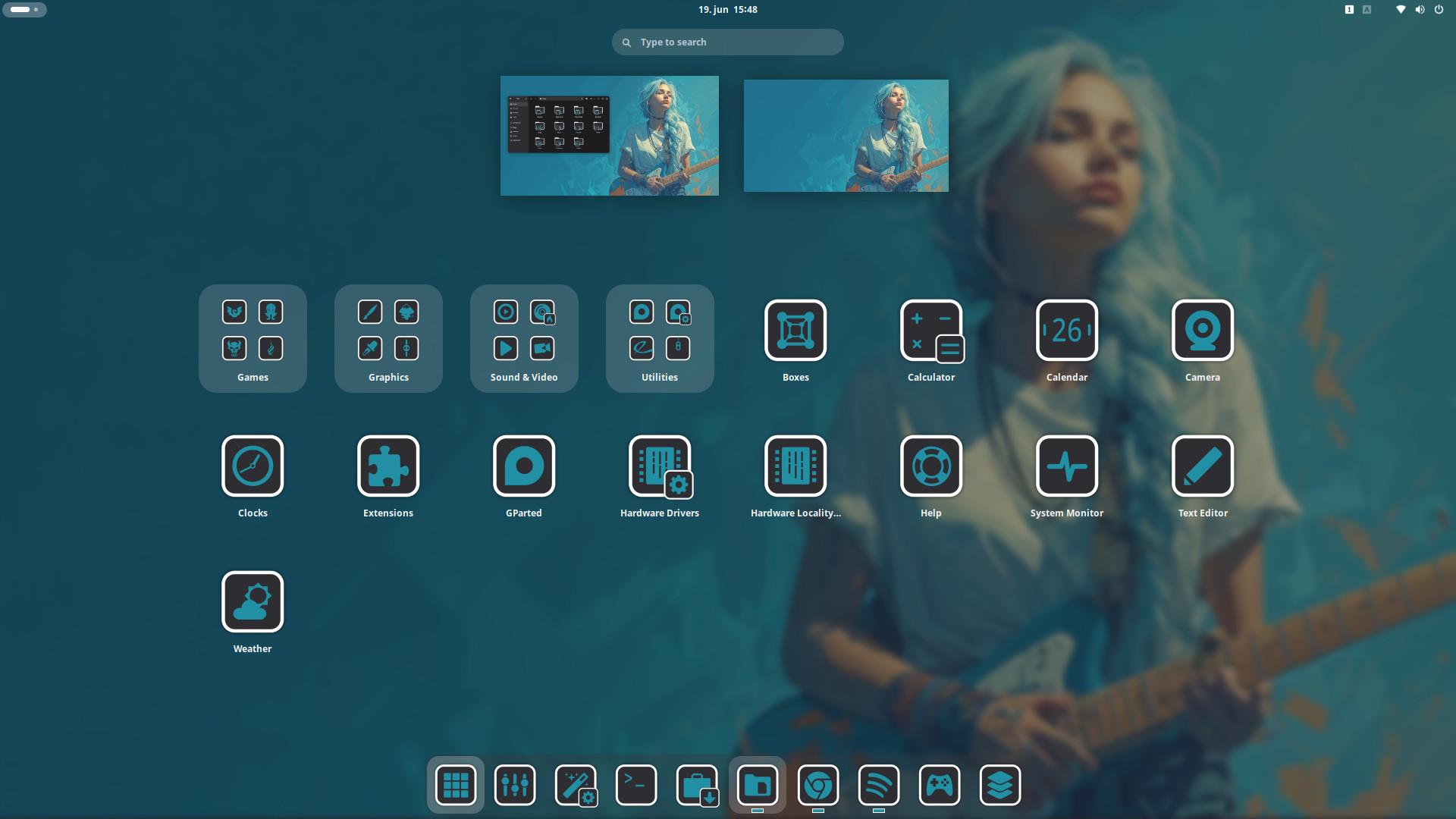Launch System Monitor
This screenshot has width=1456, height=819.
point(1067,466)
